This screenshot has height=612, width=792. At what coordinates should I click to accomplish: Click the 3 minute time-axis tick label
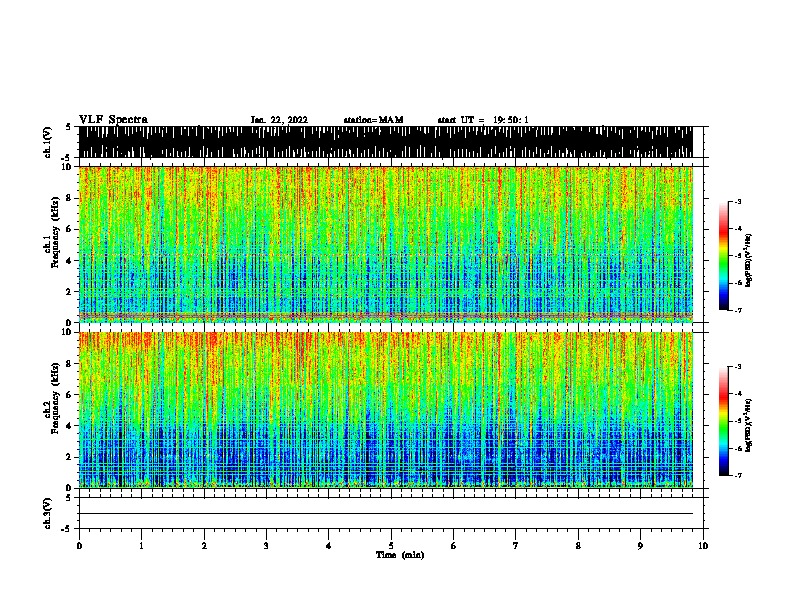point(266,546)
